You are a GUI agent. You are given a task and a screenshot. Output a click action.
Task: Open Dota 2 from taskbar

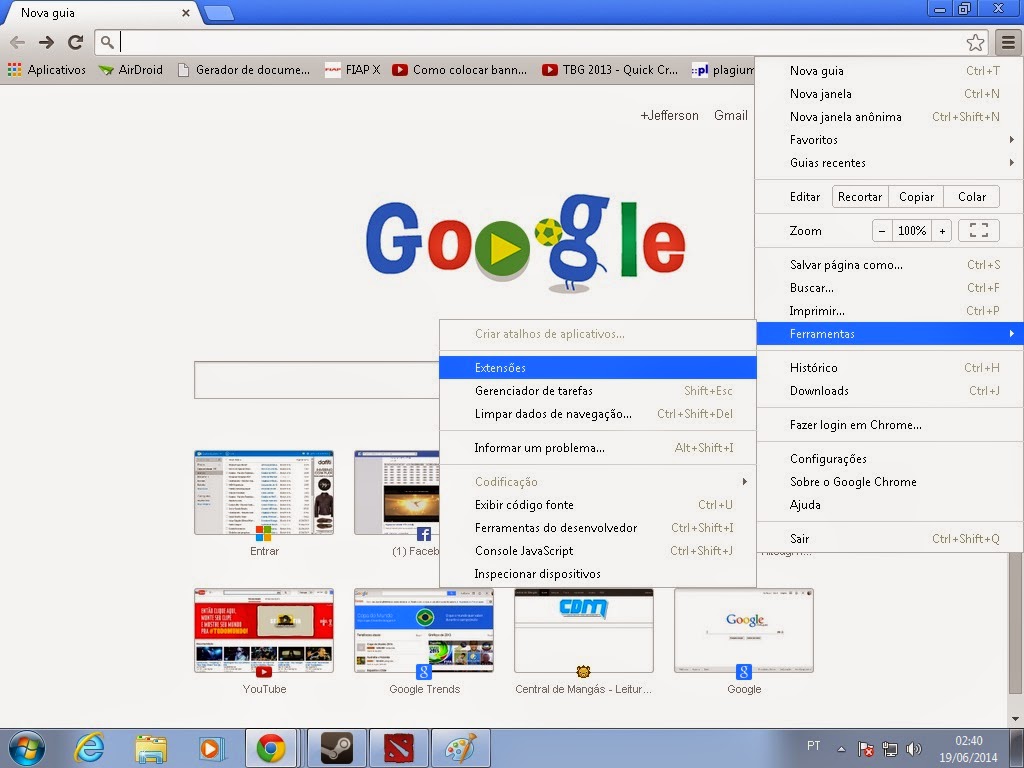pyautogui.click(x=398, y=748)
